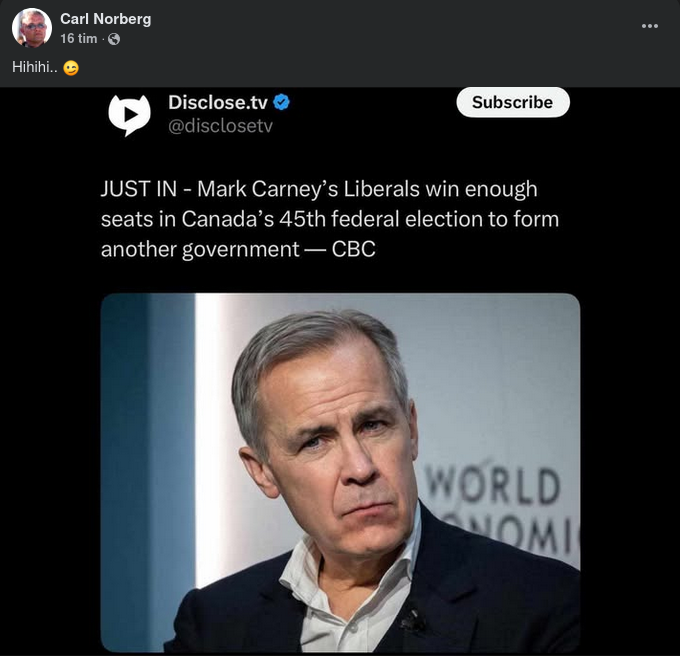680x656 pixels.
Task: Open Carl Norberg's profile picture
Action: click(32, 28)
